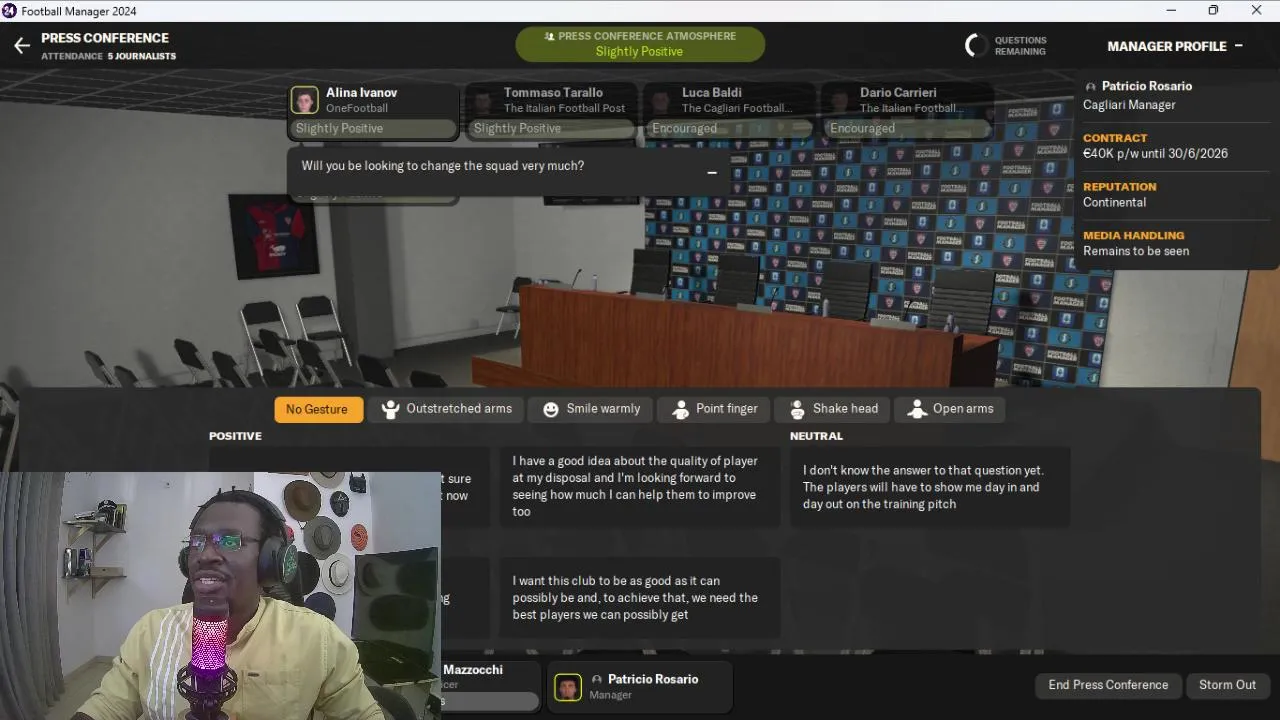The height and width of the screenshot is (720, 1280).
Task: Click the Storm Out button
Action: coord(1227,685)
